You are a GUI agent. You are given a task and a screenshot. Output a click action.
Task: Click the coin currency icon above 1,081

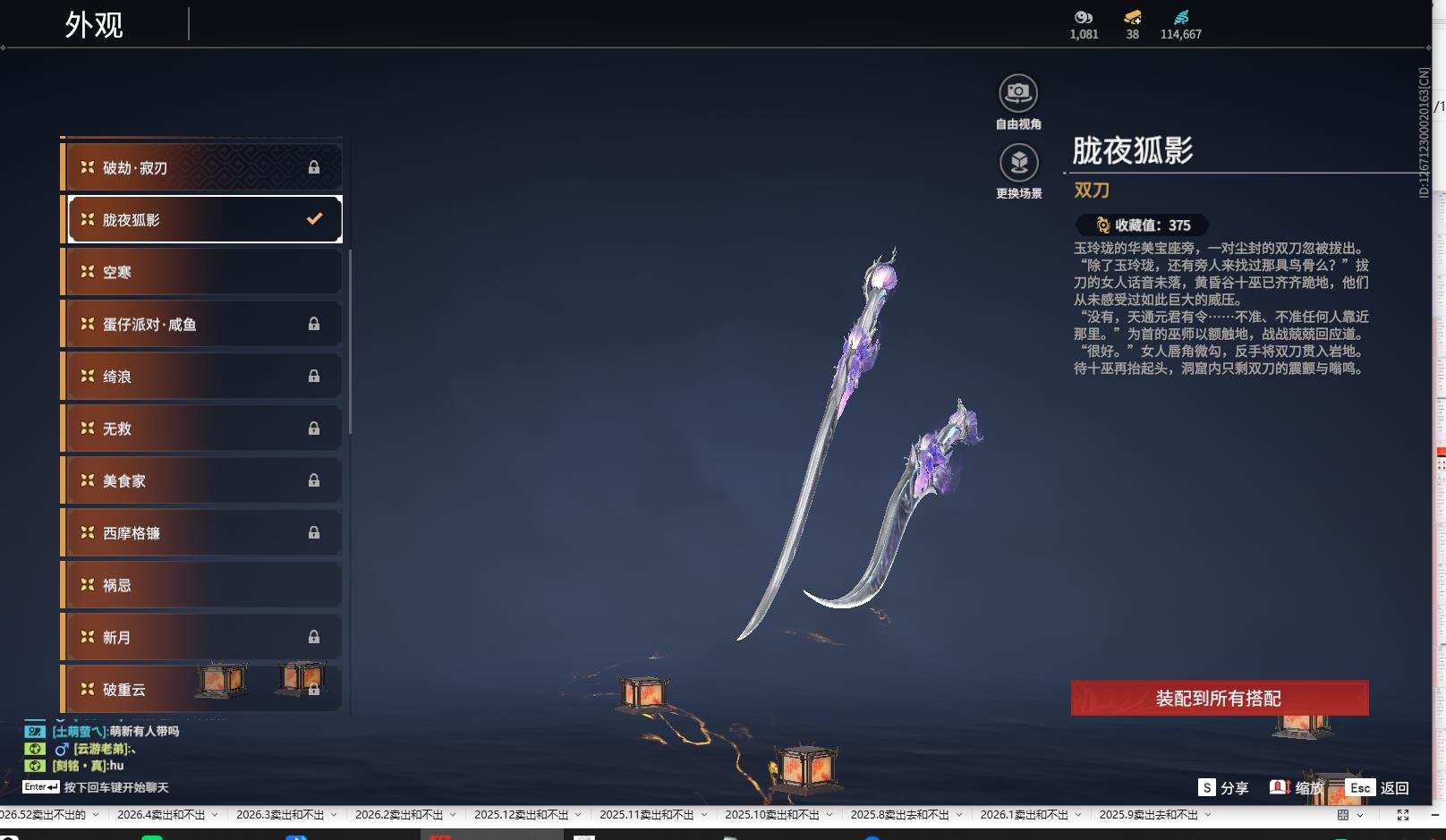click(x=1084, y=17)
